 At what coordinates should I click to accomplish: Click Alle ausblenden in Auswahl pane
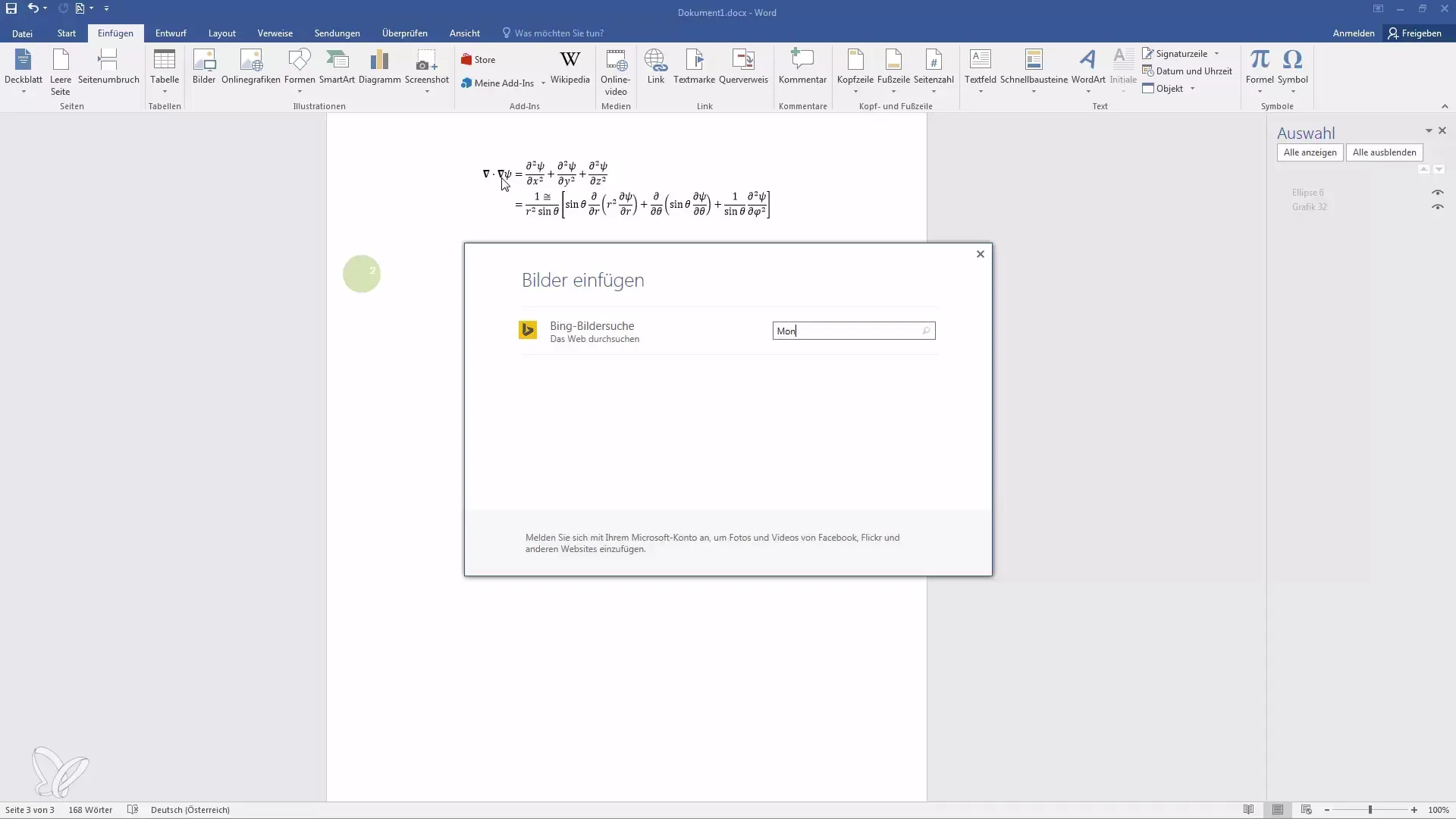pos(1384,152)
